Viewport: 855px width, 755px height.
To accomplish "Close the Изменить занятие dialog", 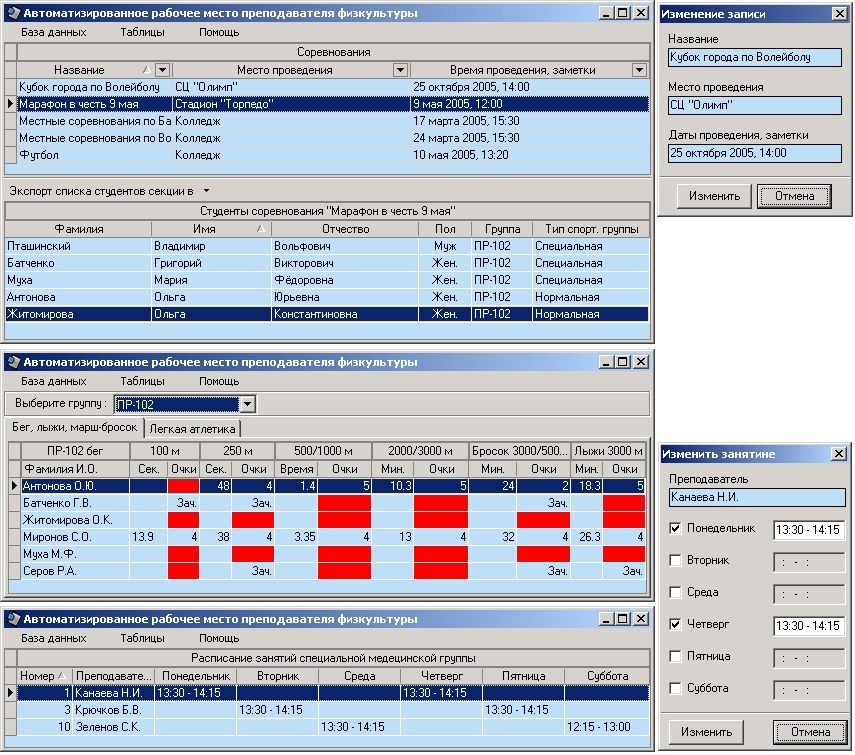I will tap(839, 454).
